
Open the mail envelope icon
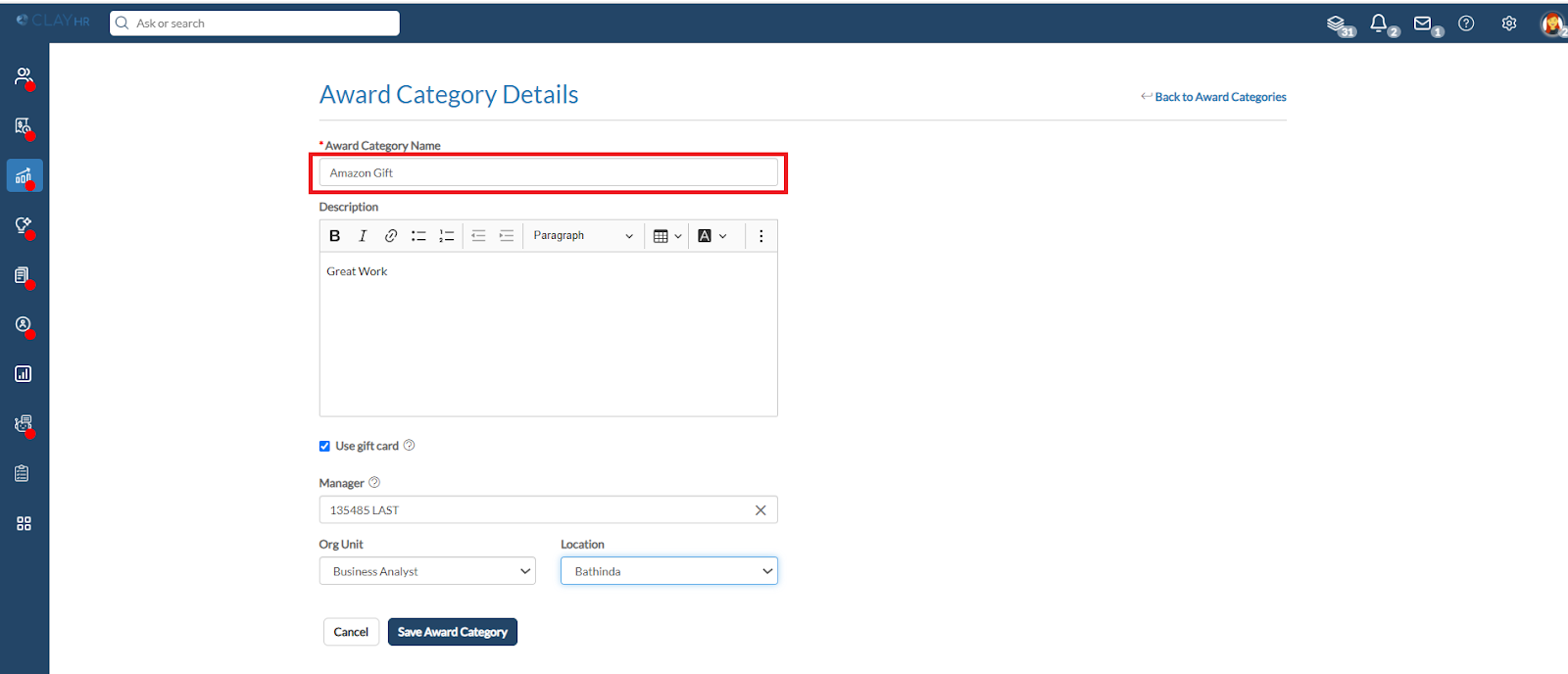[1424, 24]
